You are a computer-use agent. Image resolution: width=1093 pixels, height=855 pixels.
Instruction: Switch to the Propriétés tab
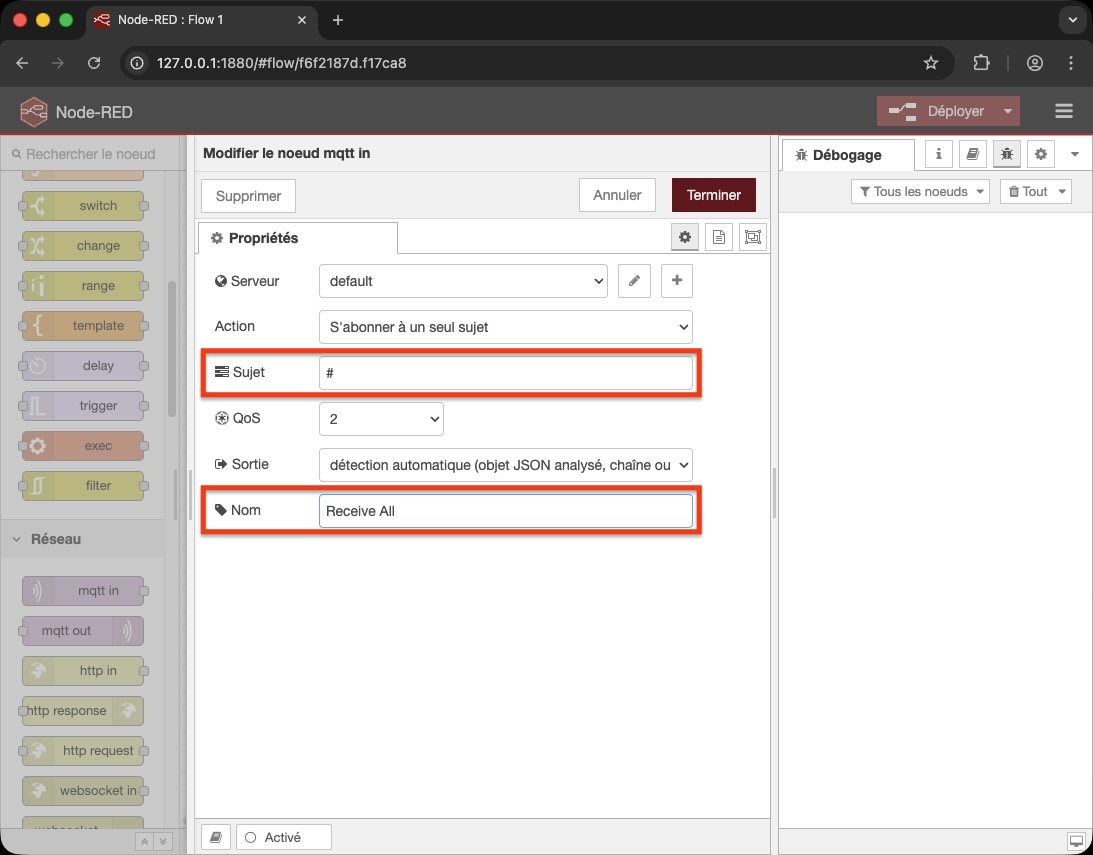point(266,238)
